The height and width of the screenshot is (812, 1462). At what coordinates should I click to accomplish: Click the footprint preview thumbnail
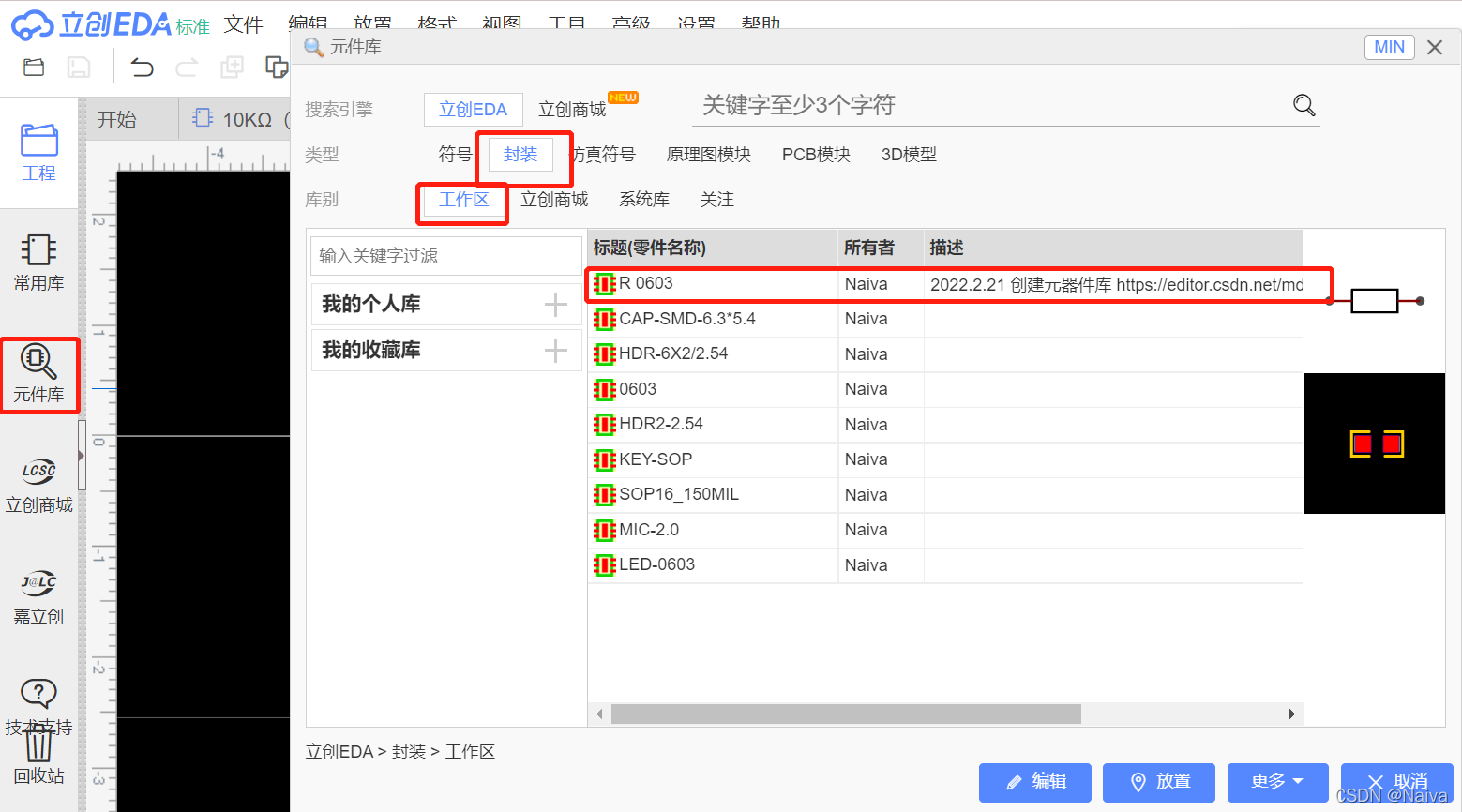pyautogui.click(x=1375, y=444)
